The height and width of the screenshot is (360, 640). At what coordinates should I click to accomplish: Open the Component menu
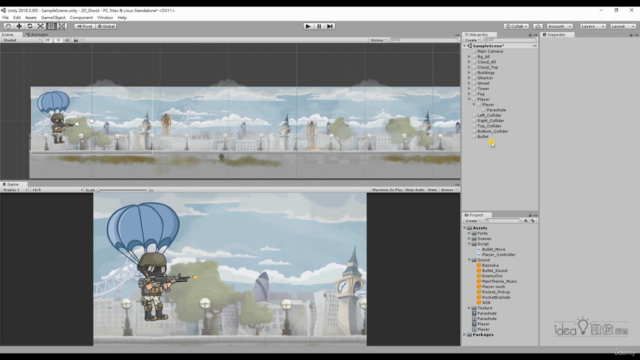[81, 18]
